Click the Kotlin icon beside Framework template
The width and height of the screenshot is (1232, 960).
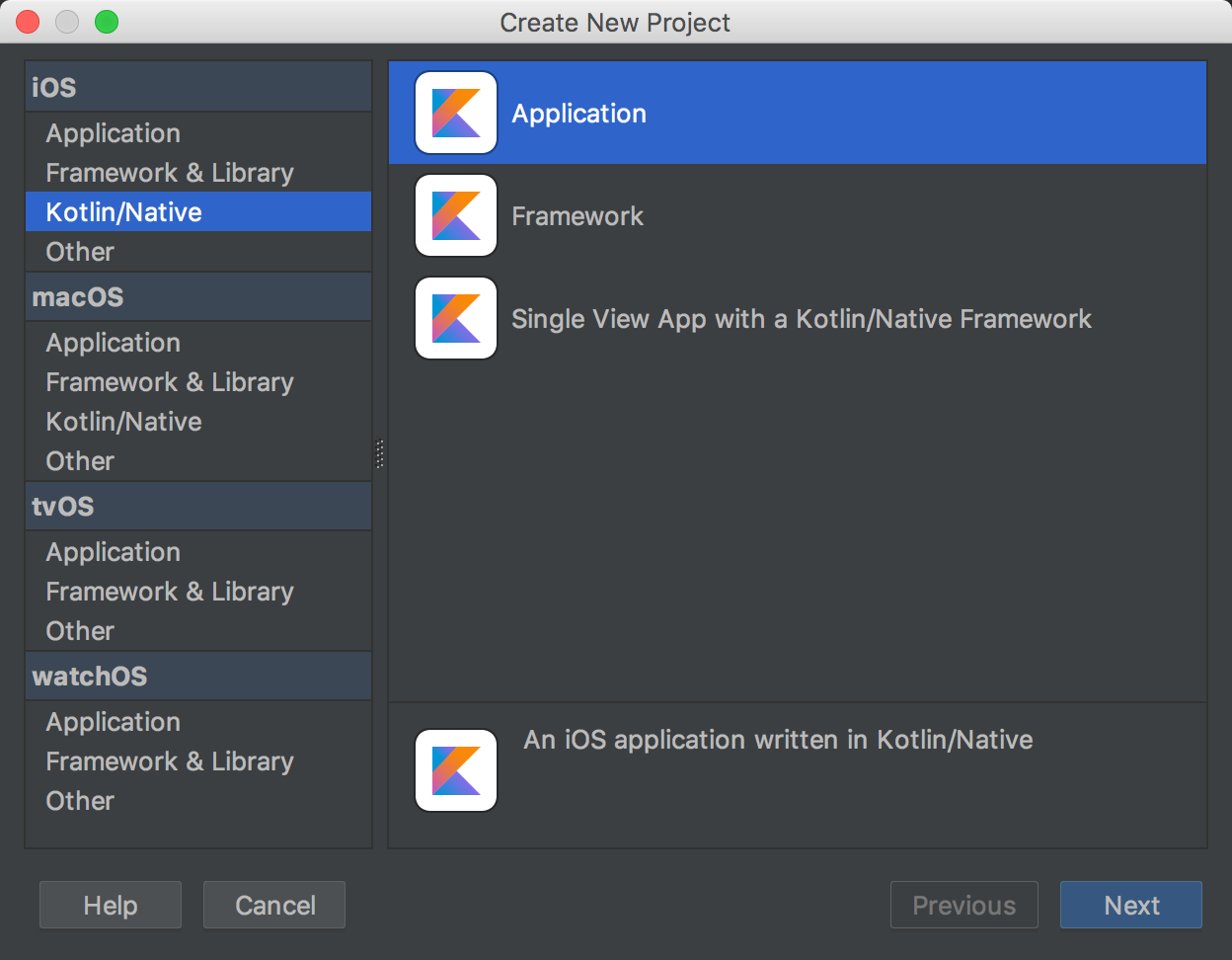click(456, 215)
